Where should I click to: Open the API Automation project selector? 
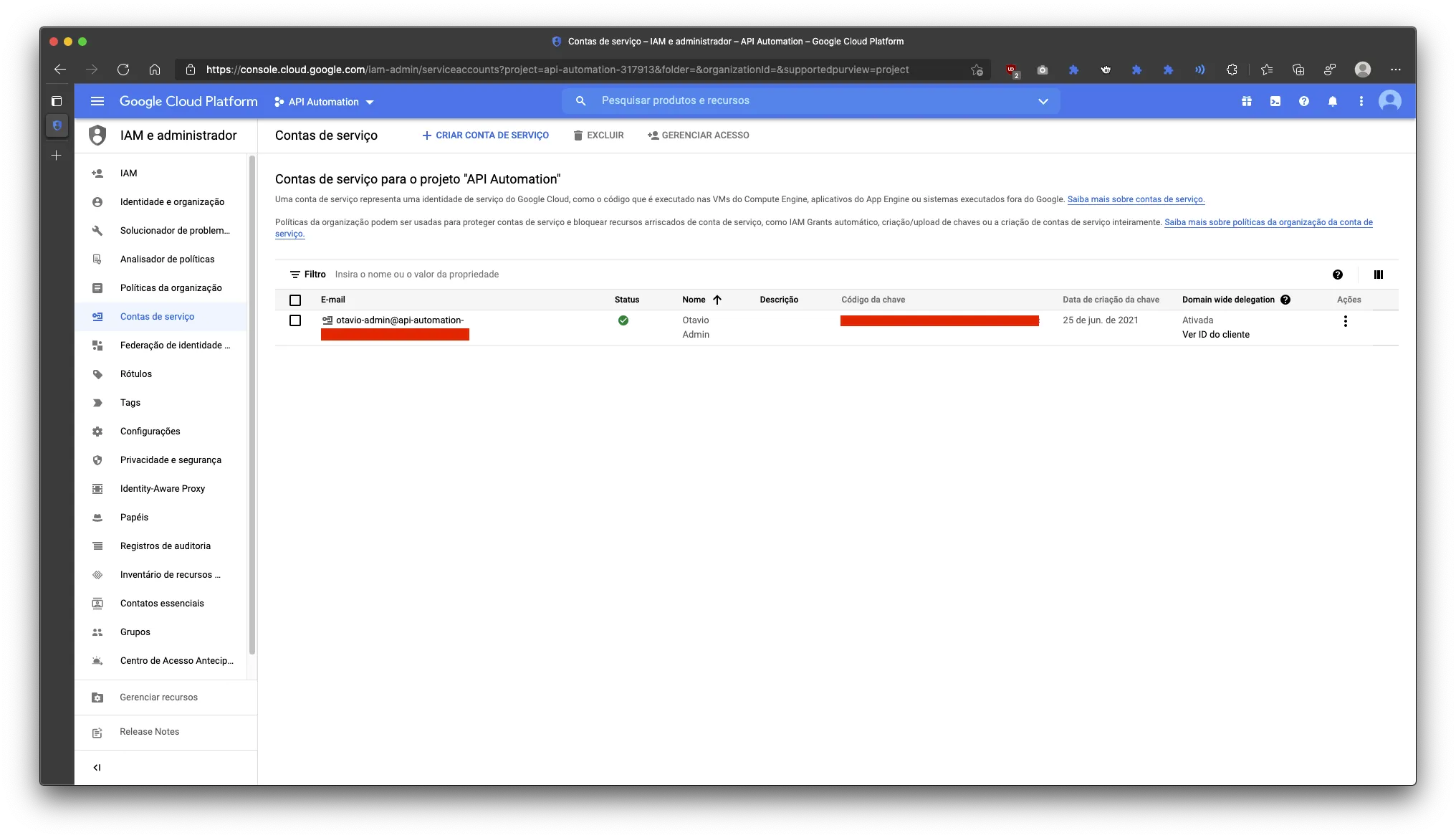(324, 102)
